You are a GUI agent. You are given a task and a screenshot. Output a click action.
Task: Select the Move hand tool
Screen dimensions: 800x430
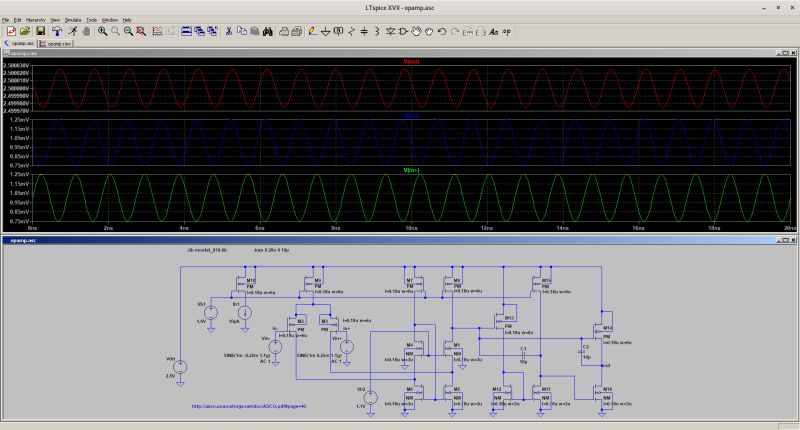click(x=416, y=32)
